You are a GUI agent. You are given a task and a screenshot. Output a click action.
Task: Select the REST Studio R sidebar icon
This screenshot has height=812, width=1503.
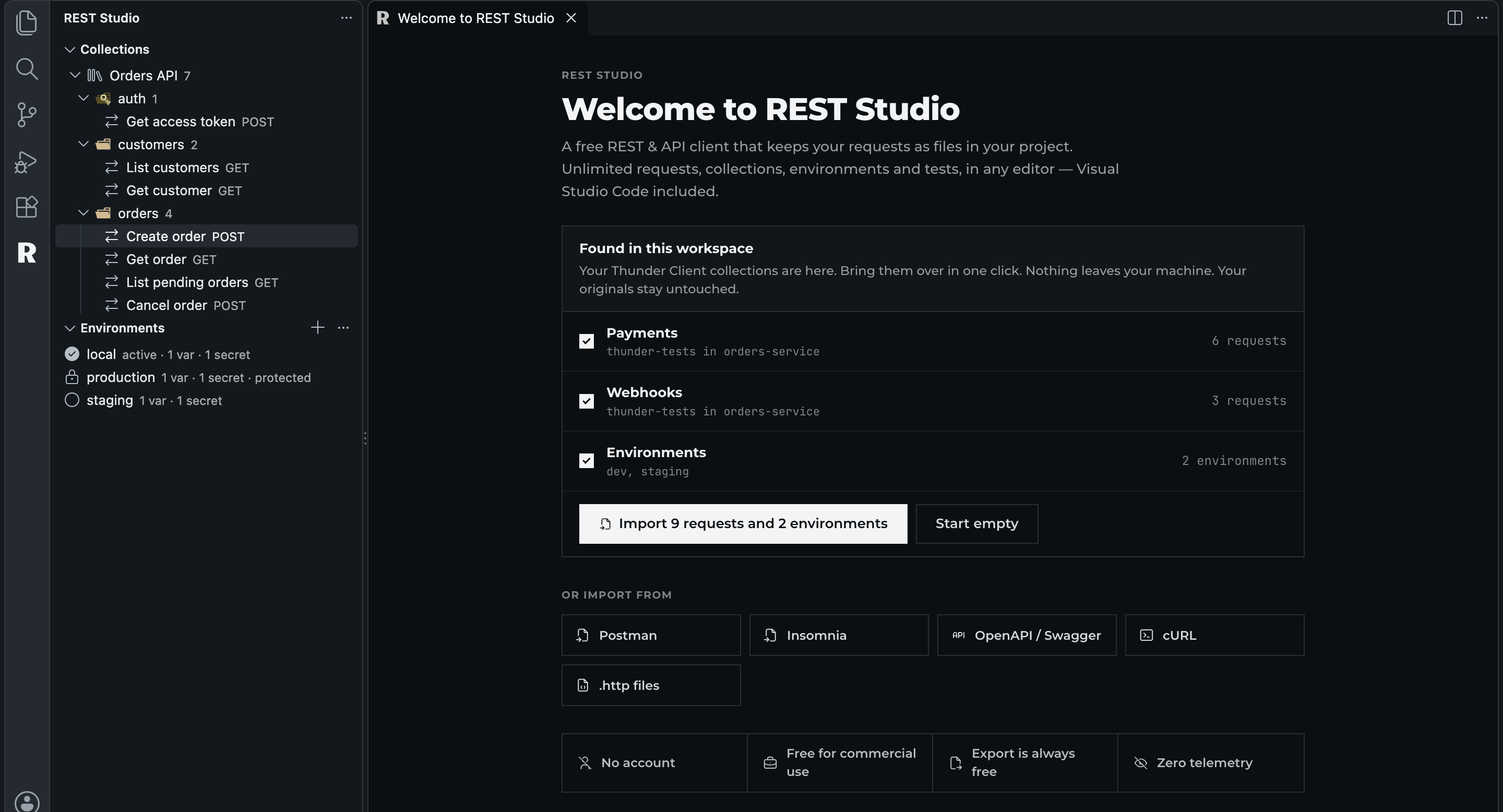tap(27, 253)
